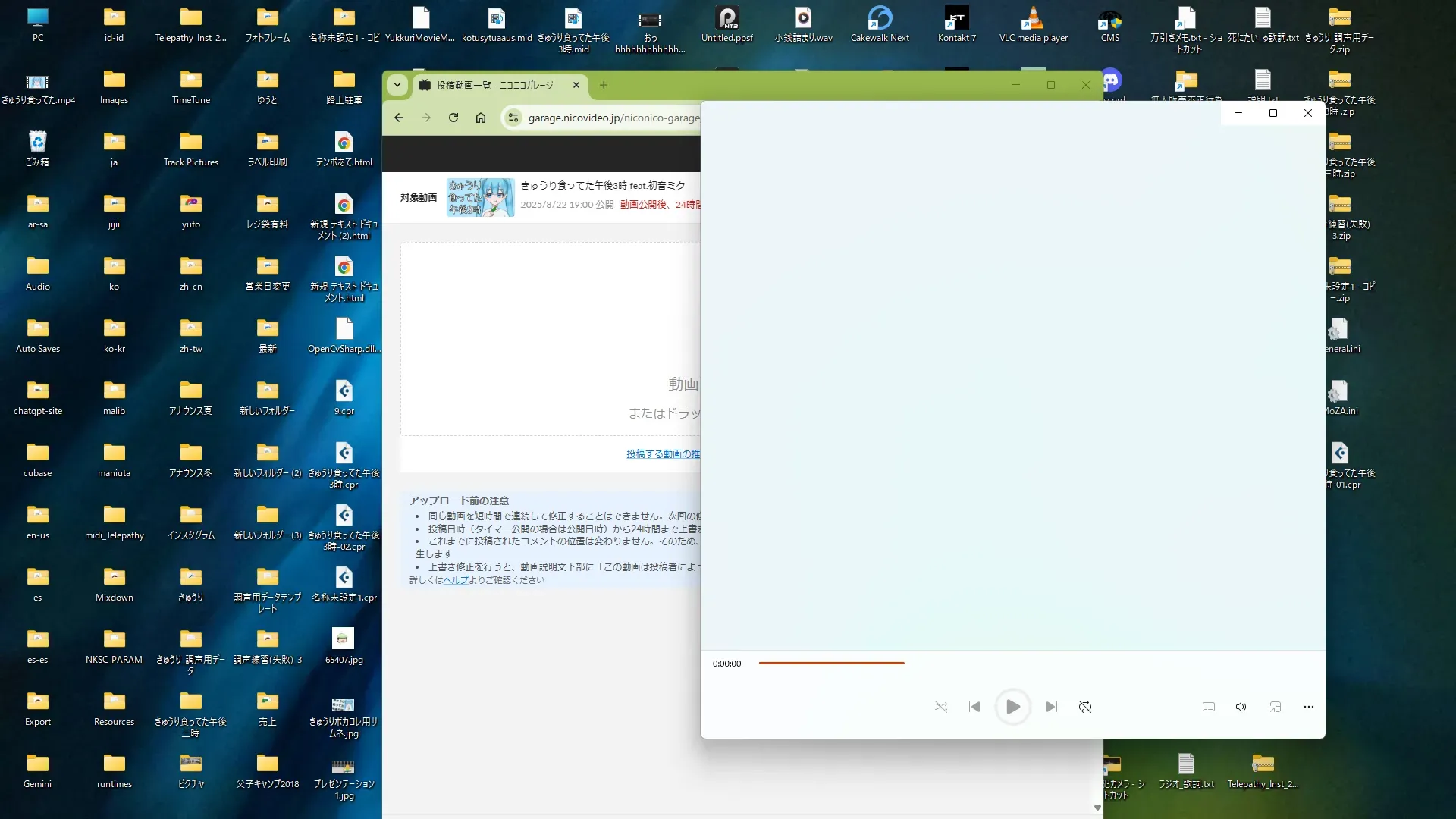Open subtitles and captions menu

pyautogui.click(x=1209, y=707)
